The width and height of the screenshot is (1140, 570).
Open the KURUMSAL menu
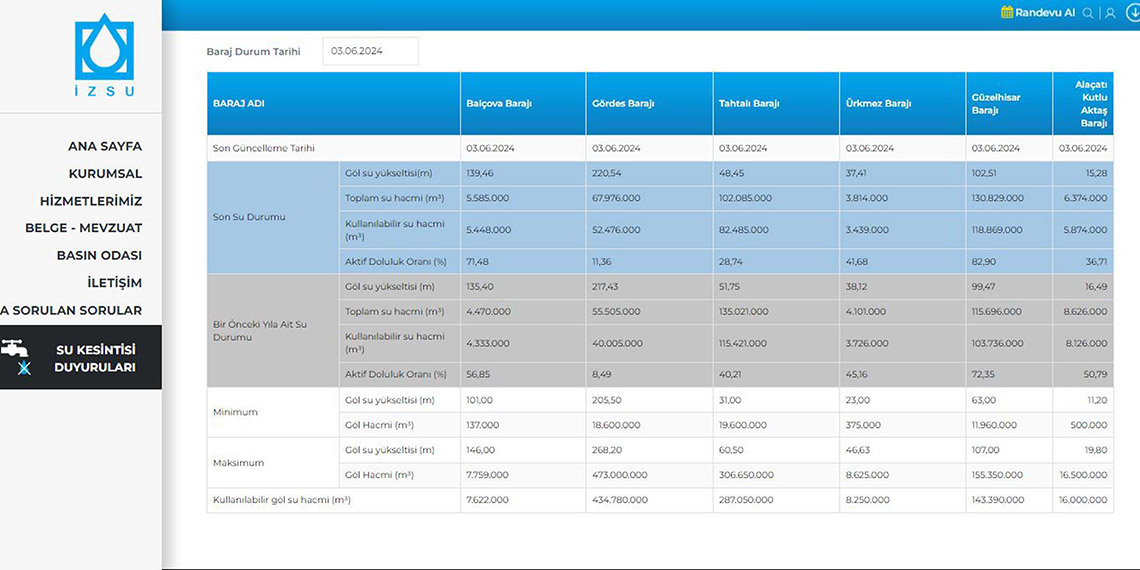(104, 173)
